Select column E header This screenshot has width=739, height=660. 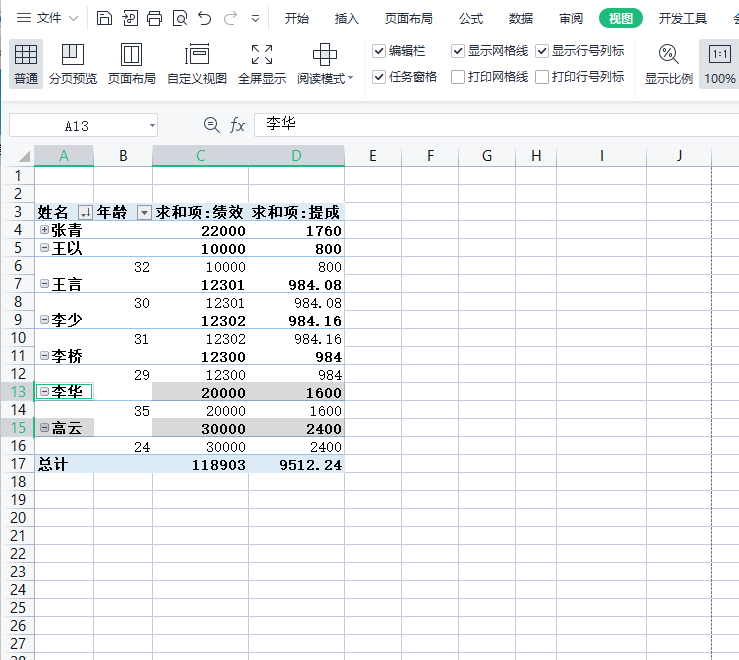pos(373,156)
